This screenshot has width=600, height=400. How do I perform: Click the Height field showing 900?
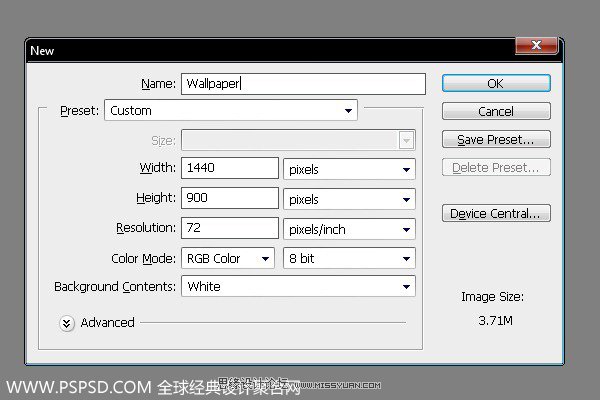coord(230,198)
